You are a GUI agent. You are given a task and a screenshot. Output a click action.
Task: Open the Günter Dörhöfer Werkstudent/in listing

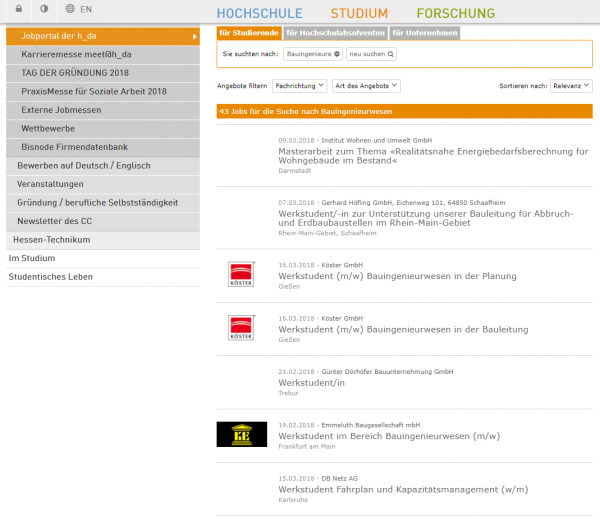[311, 383]
